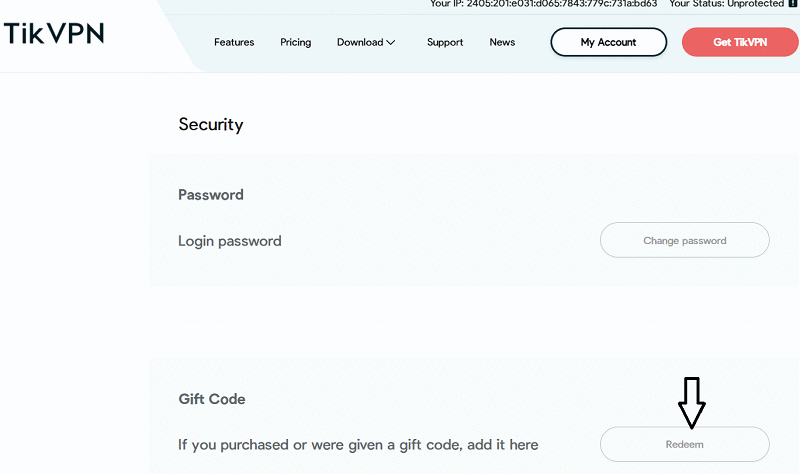Redeem a gift code
Image resolution: width=800 pixels, height=474 pixels.
[684, 444]
